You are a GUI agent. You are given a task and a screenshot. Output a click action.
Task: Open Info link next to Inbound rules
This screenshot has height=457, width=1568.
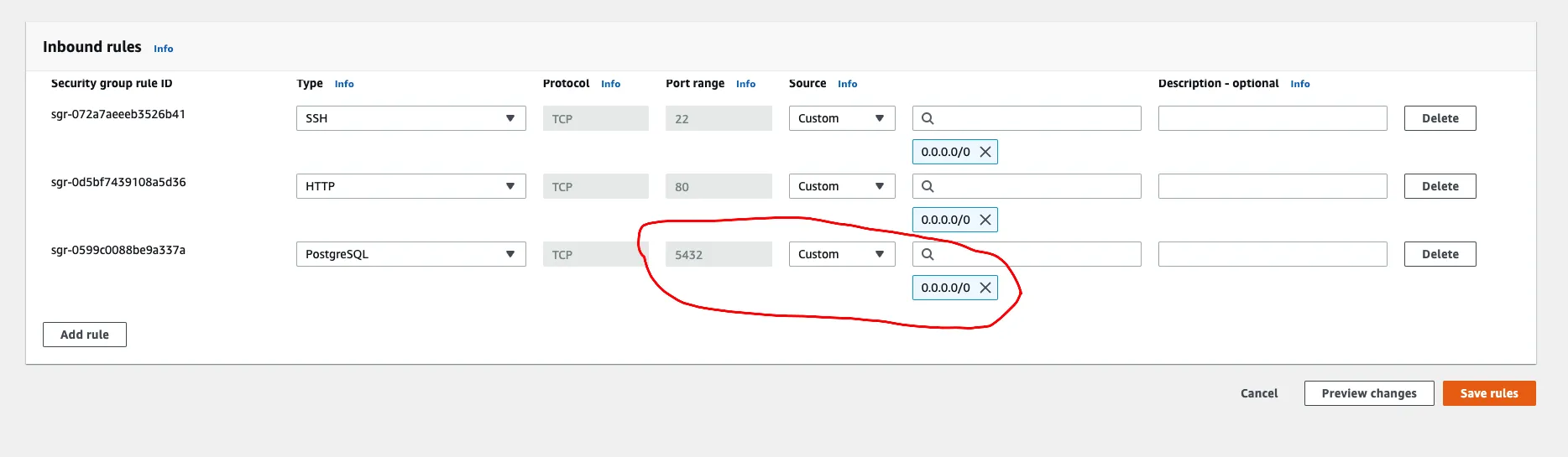[164, 49]
